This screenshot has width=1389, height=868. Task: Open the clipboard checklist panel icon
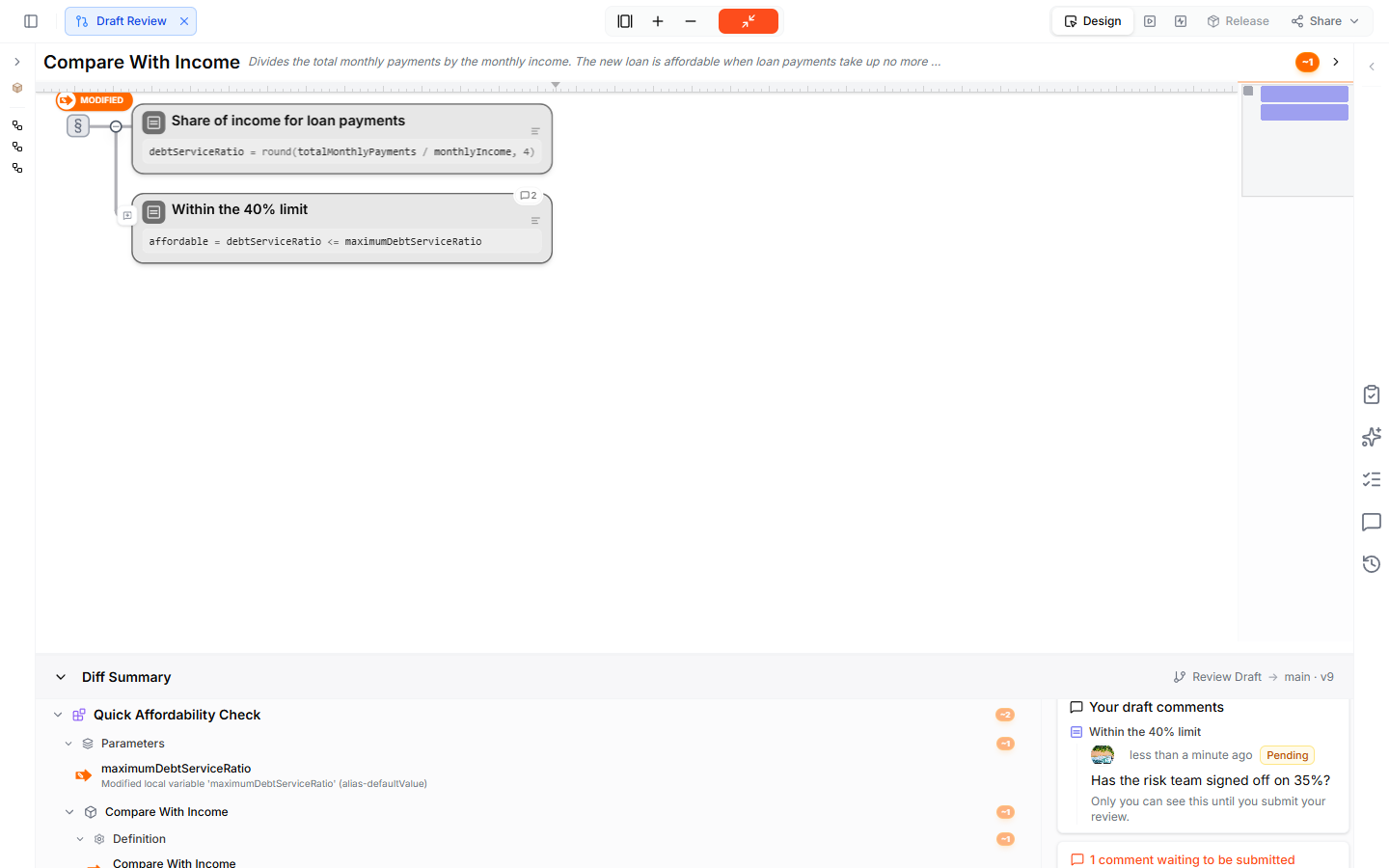point(1372,394)
